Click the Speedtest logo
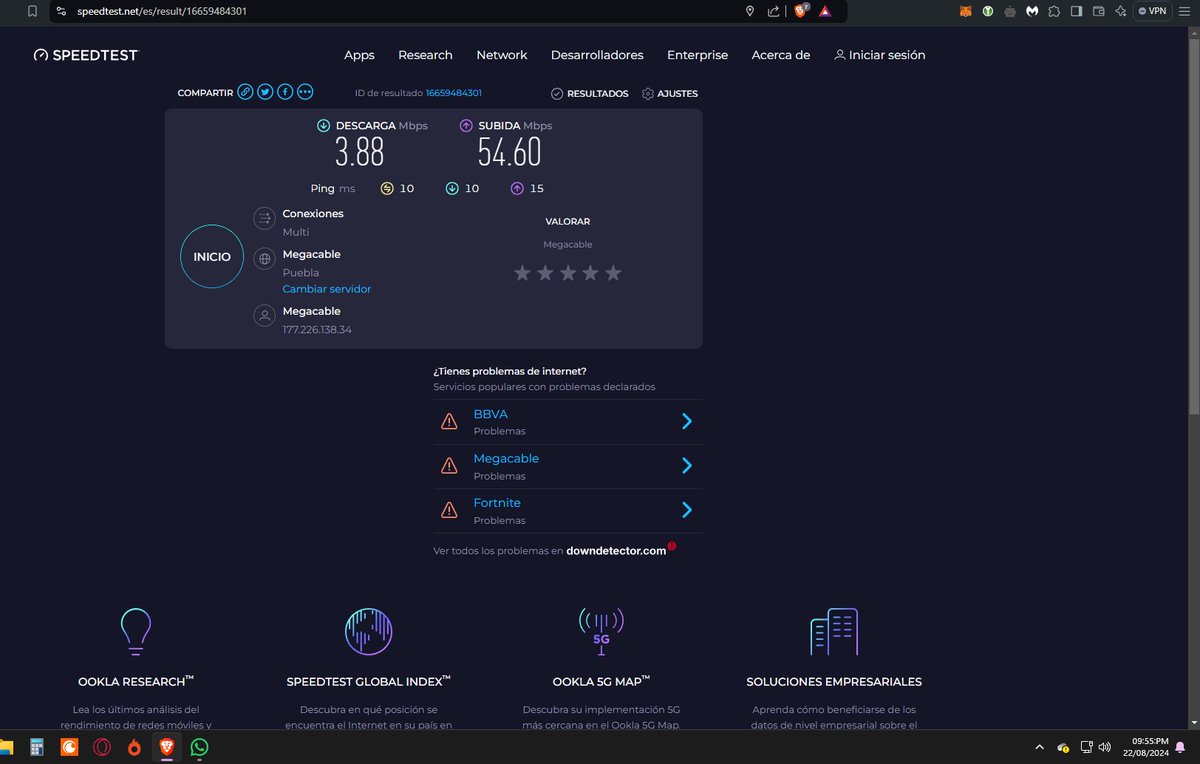 (x=85, y=55)
